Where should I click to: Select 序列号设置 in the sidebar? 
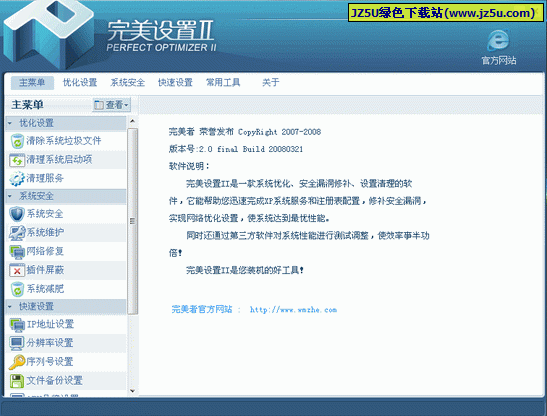[x=66, y=362]
